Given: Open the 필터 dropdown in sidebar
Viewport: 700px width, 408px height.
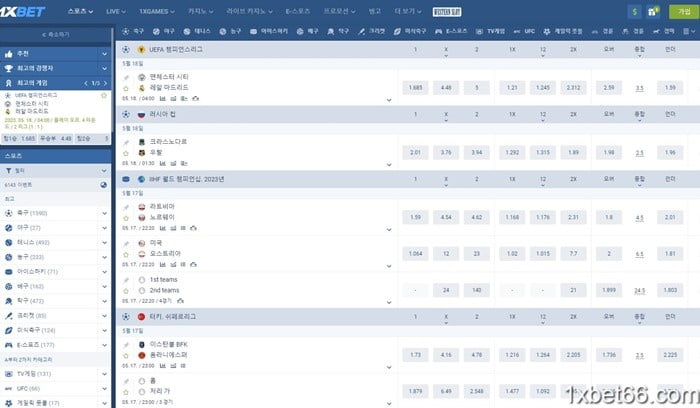Looking at the screenshot, I should click(55, 171).
